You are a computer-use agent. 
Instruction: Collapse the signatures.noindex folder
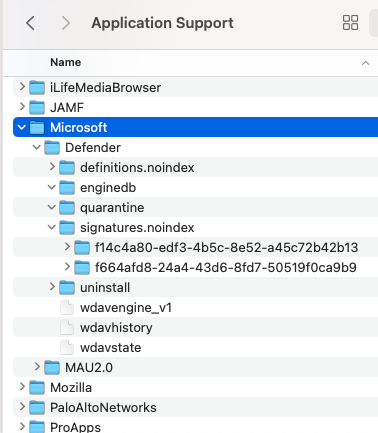[x=52, y=227]
